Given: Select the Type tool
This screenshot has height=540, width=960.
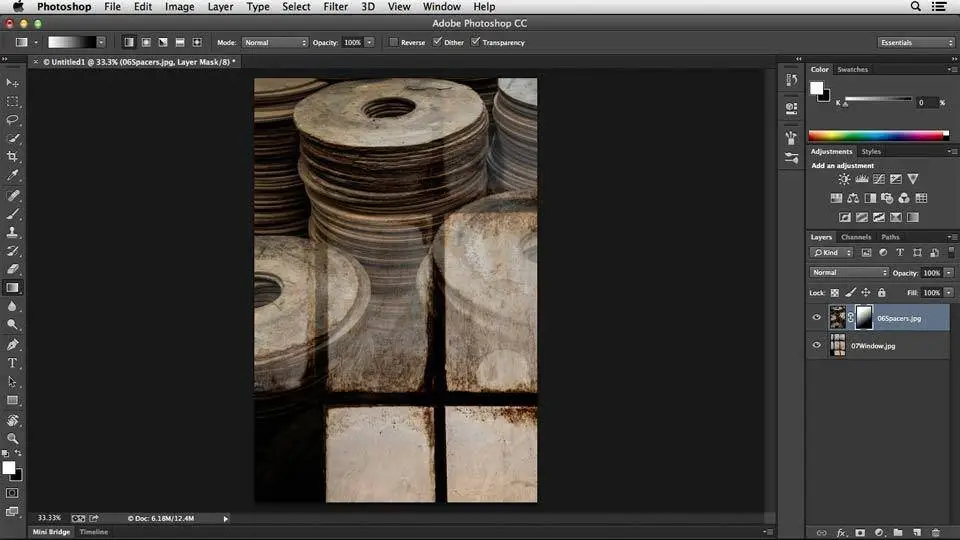Looking at the screenshot, I should click(x=13, y=363).
